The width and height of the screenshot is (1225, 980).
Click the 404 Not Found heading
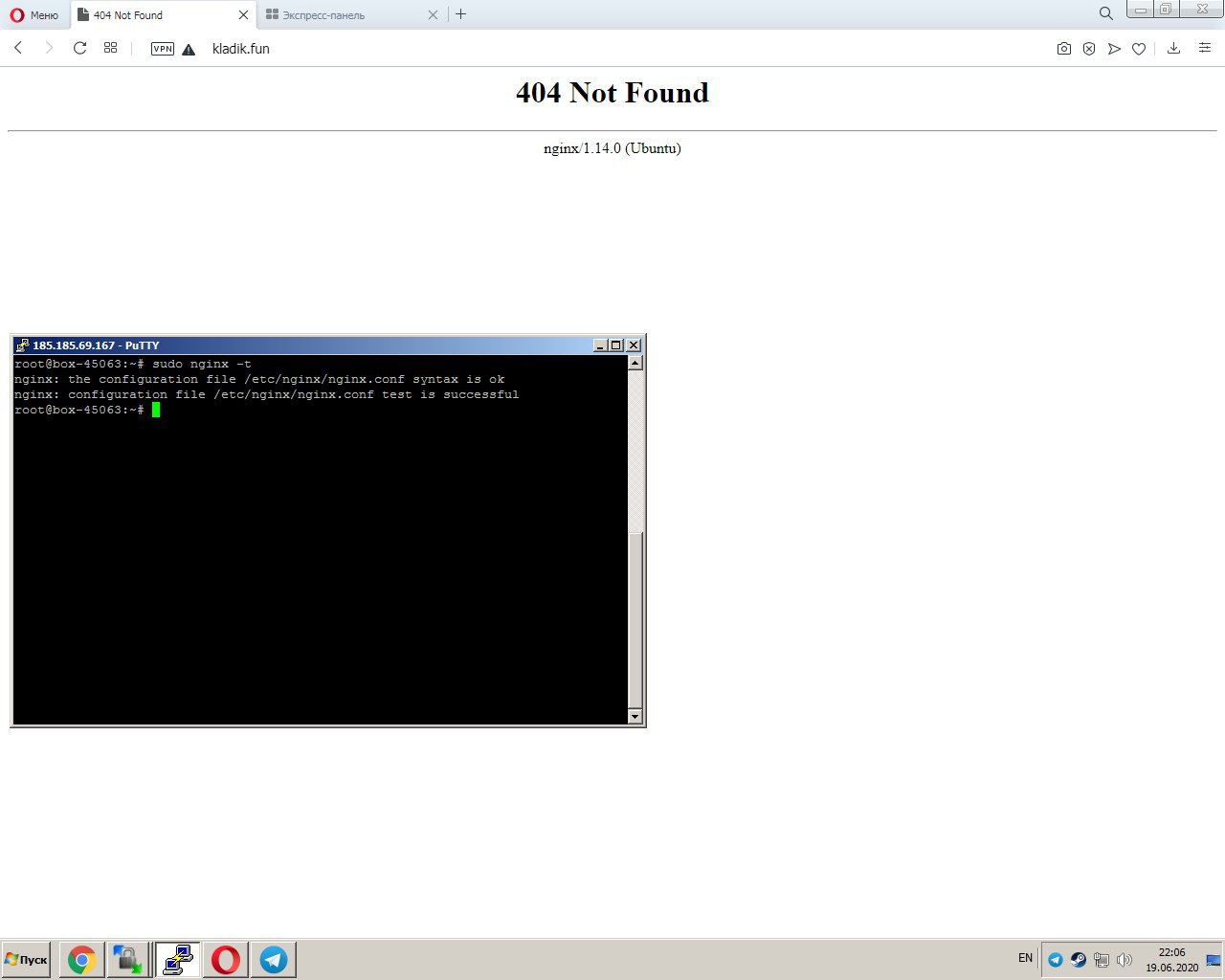(x=612, y=93)
